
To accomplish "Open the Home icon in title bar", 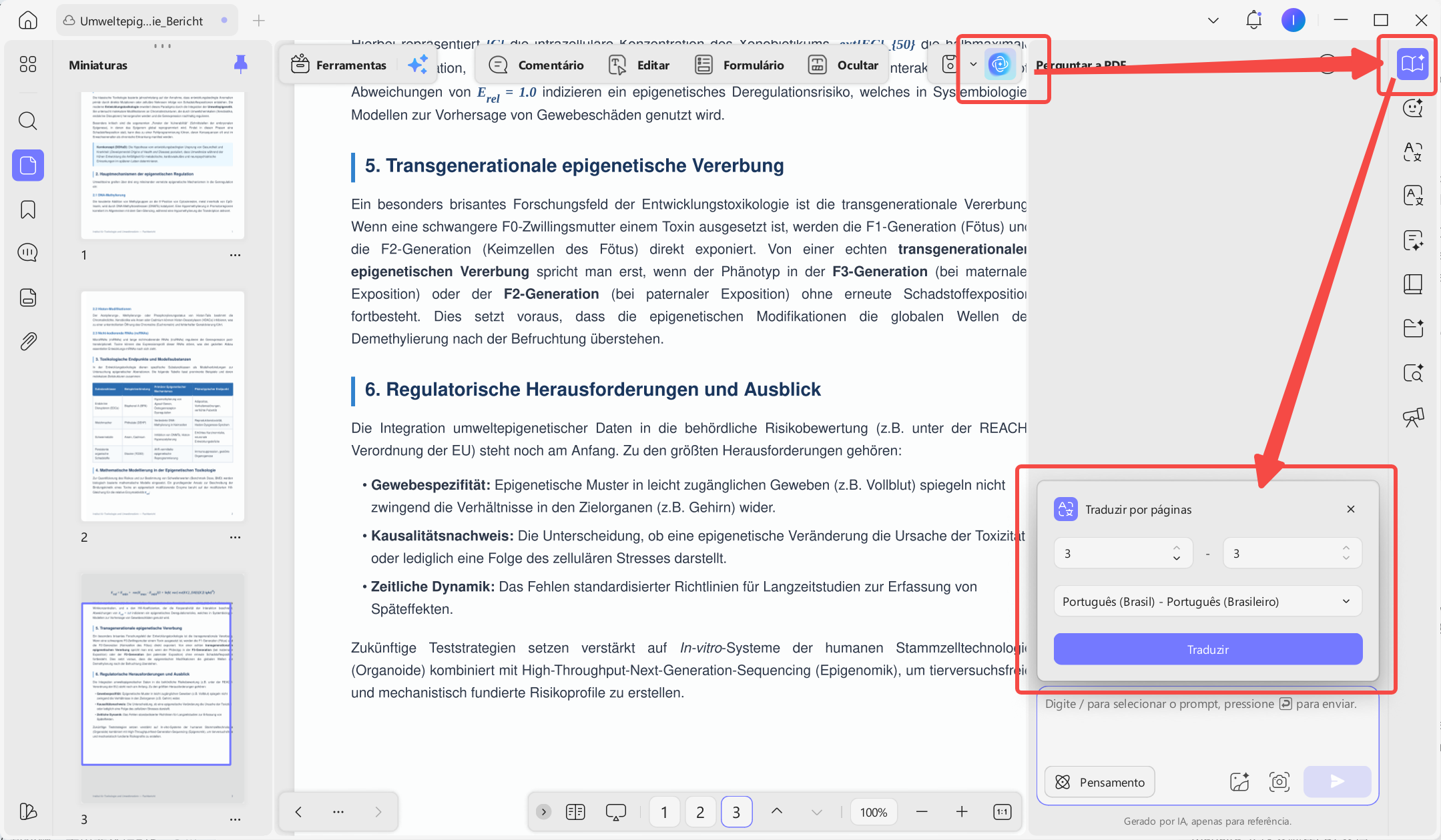I will click(x=27, y=21).
